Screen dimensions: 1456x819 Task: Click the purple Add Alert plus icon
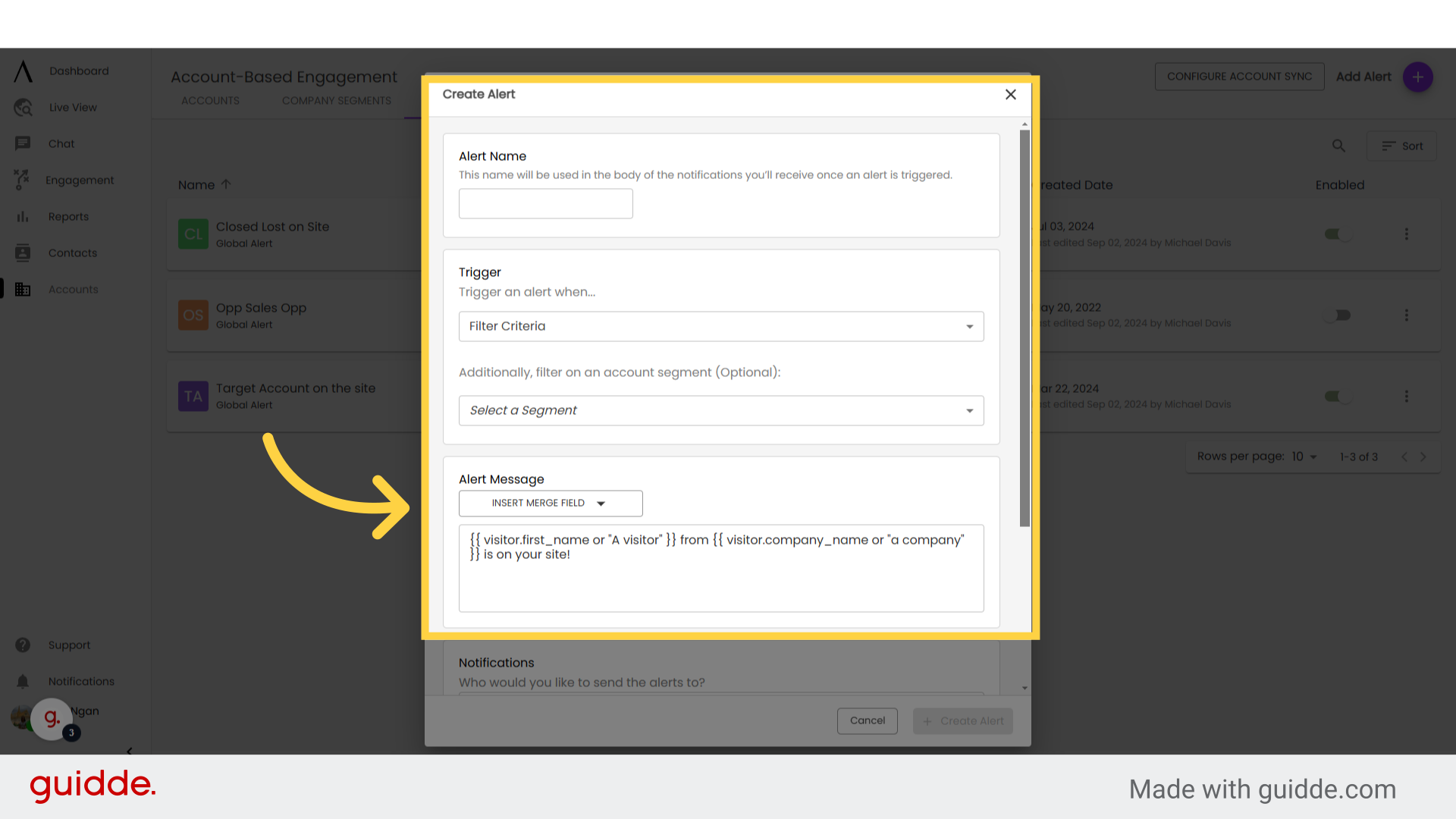click(1417, 77)
